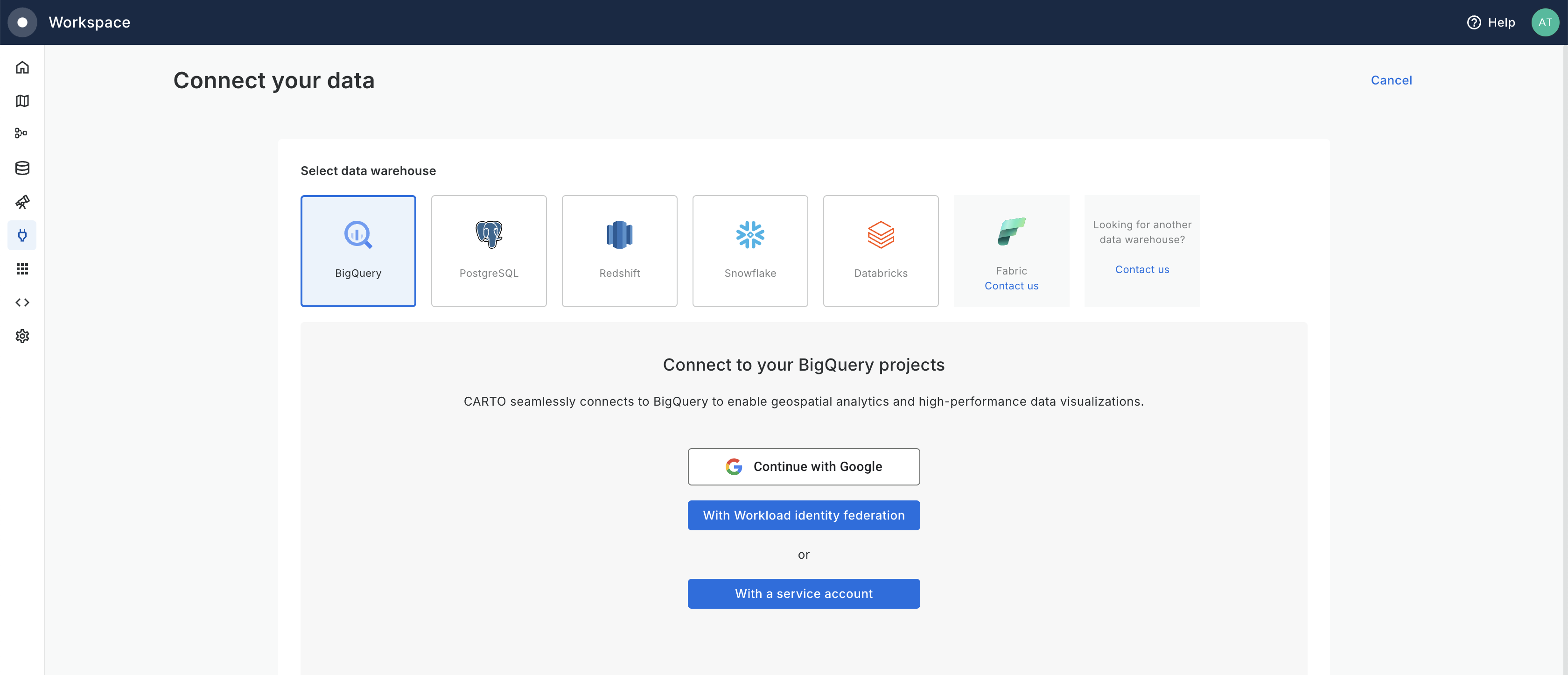Open the Settings gear icon

tap(22, 336)
